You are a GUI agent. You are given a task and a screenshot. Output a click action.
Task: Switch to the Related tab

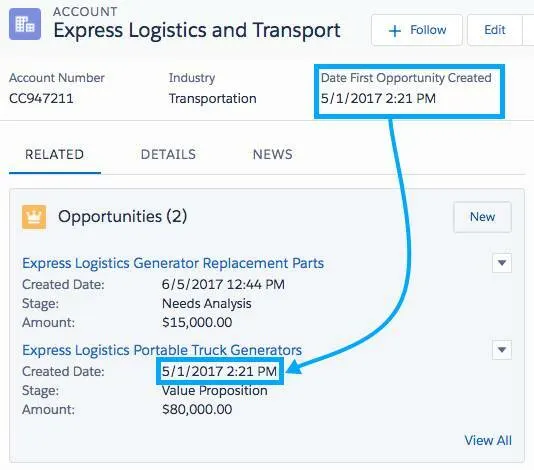(x=54, y=155)
